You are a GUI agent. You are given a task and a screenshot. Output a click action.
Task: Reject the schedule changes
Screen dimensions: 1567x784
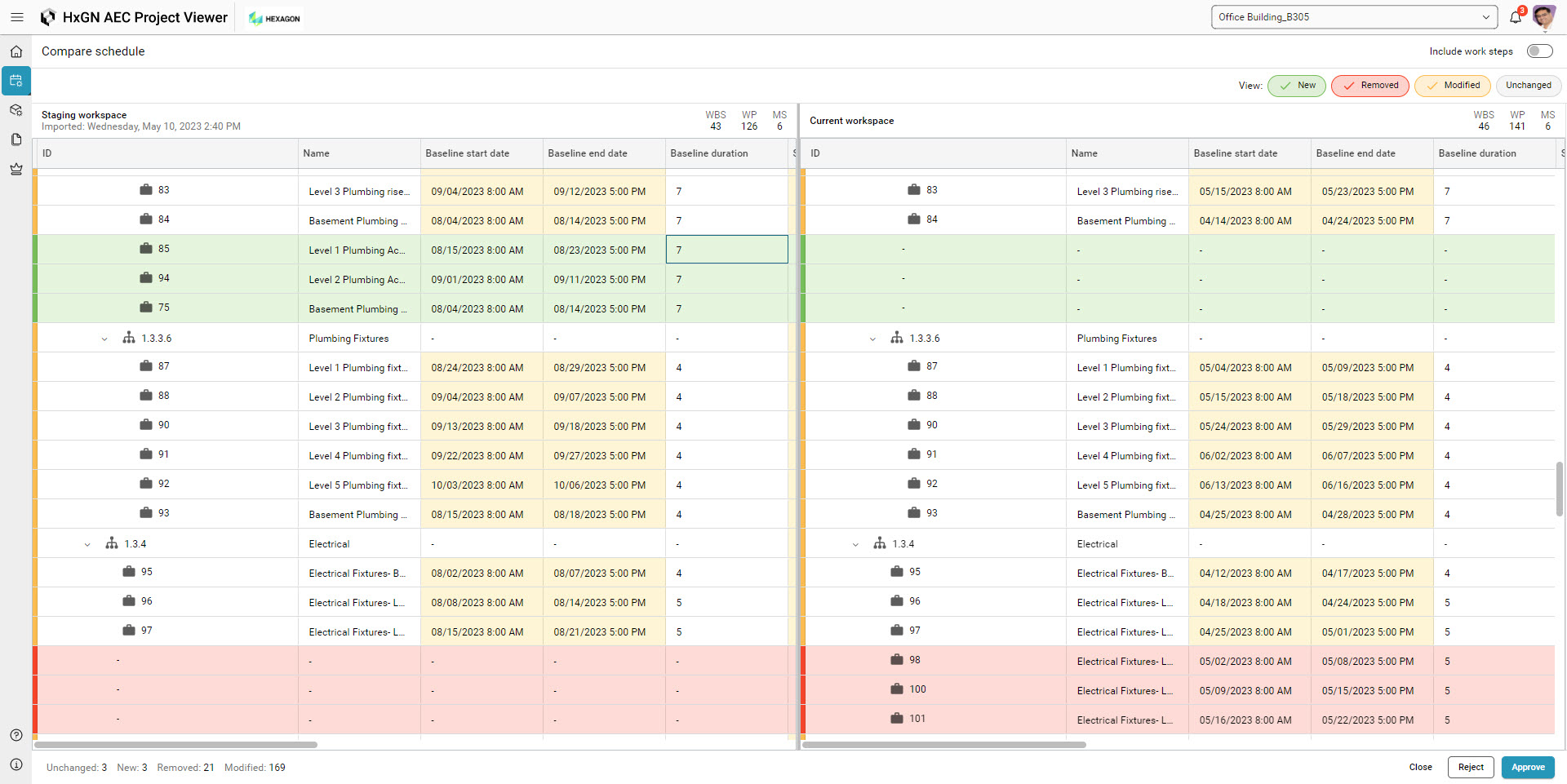1471,767
